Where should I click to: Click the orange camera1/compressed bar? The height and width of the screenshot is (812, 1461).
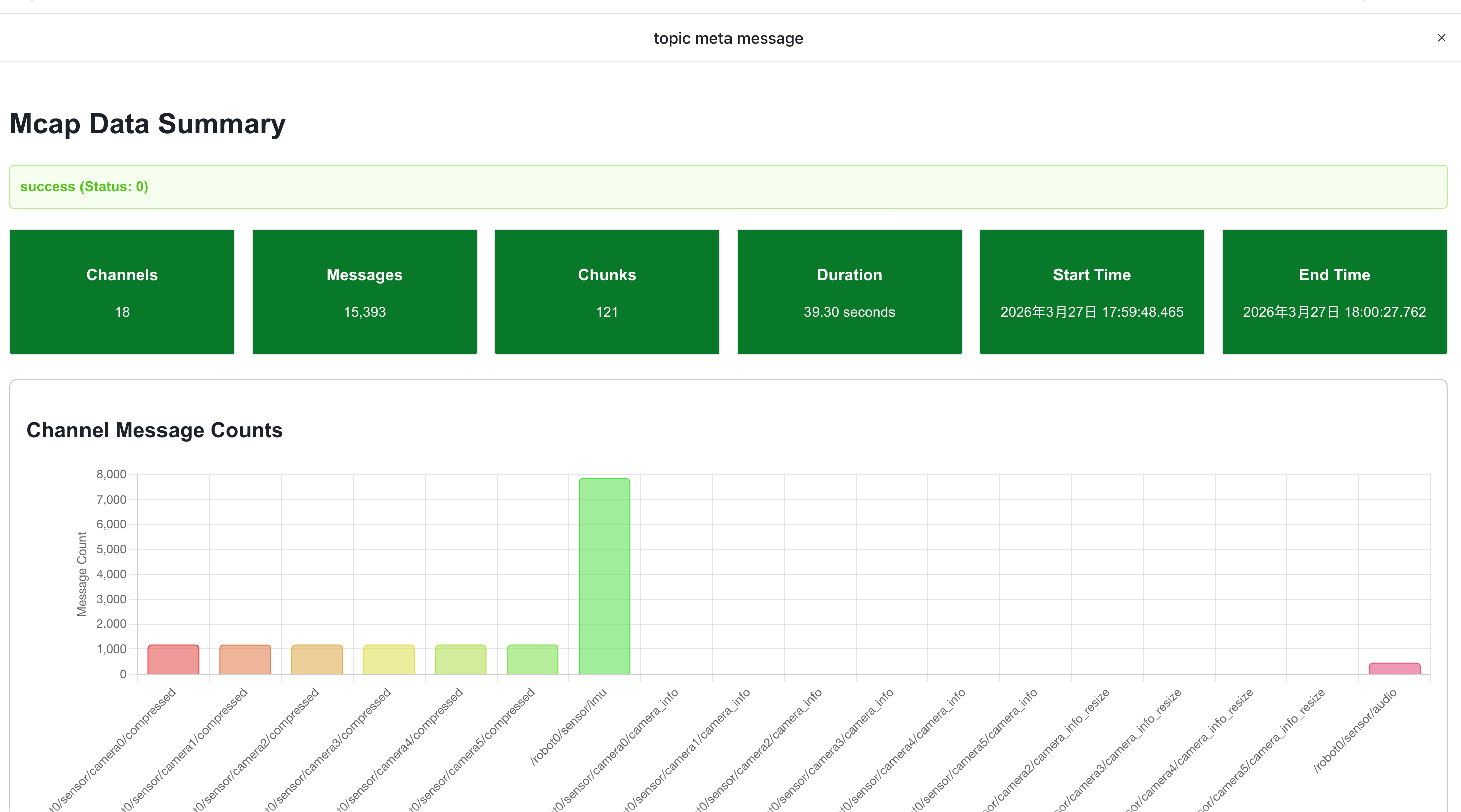point(245,660)
